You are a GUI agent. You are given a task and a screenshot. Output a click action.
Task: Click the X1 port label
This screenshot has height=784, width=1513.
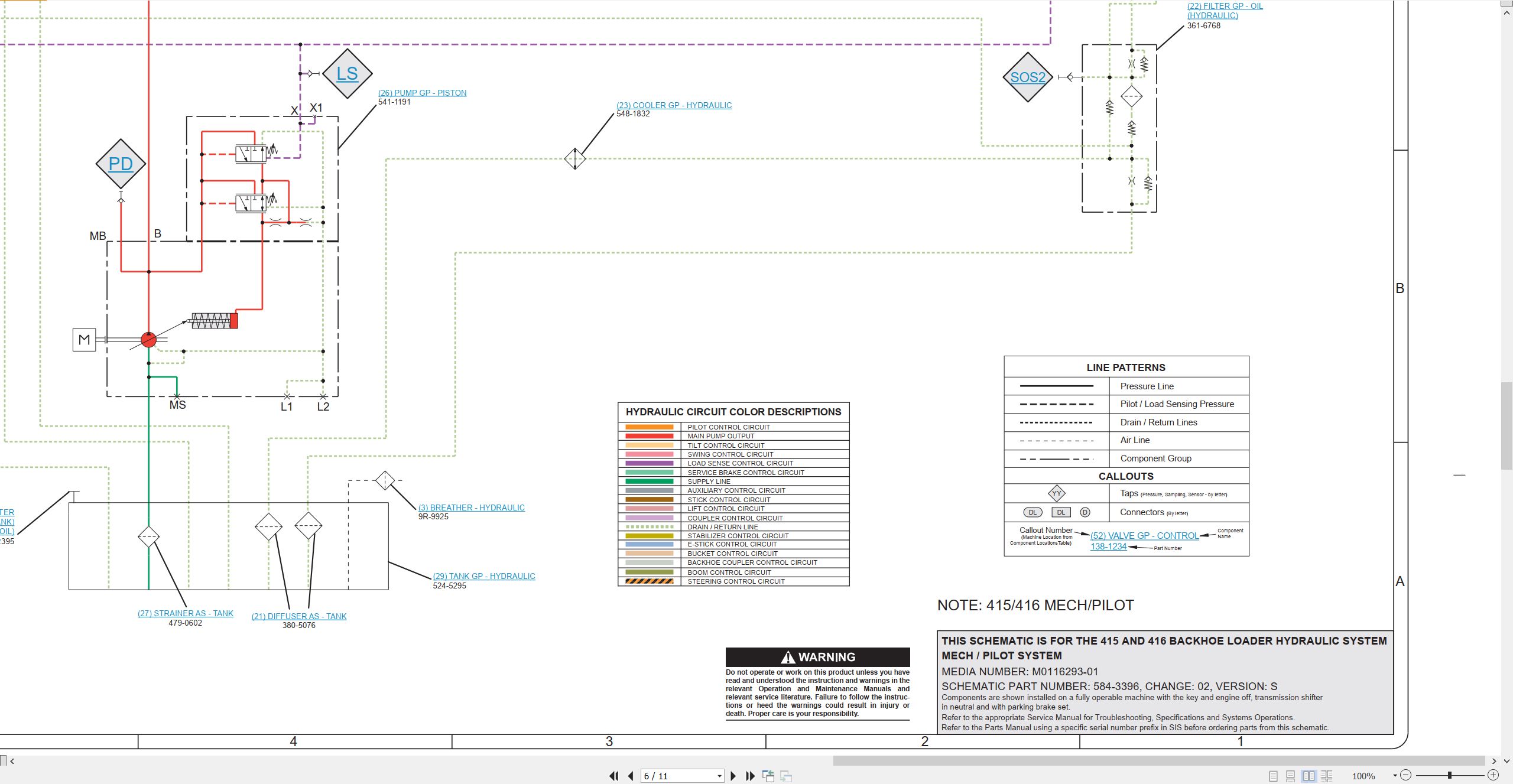pyautogui.click(x=316, y=108)
